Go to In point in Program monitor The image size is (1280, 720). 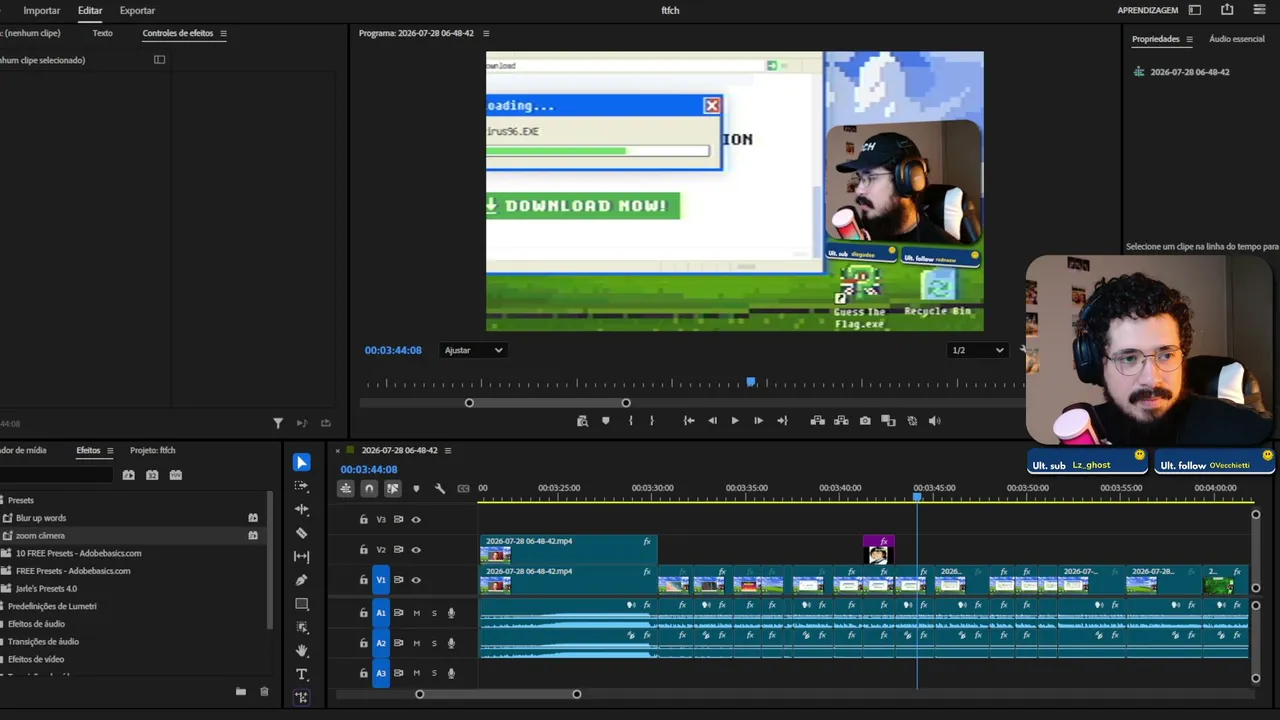click(x=689, y=421)
